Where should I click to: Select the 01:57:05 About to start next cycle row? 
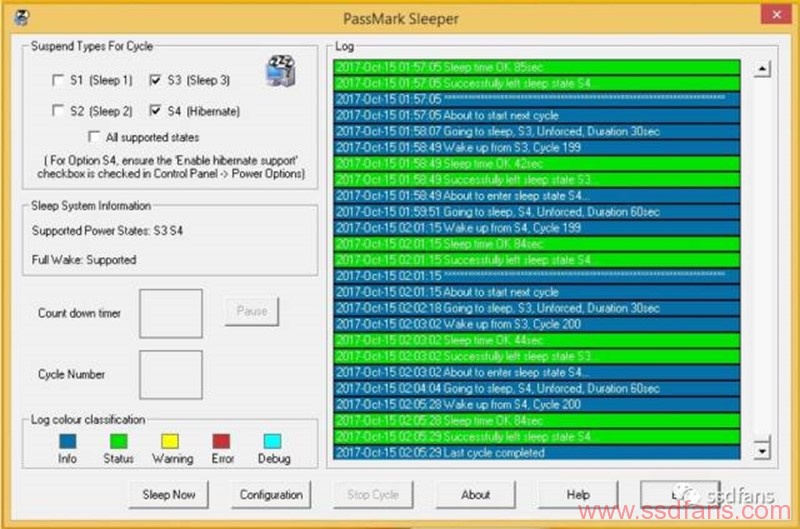click(537, 115)
